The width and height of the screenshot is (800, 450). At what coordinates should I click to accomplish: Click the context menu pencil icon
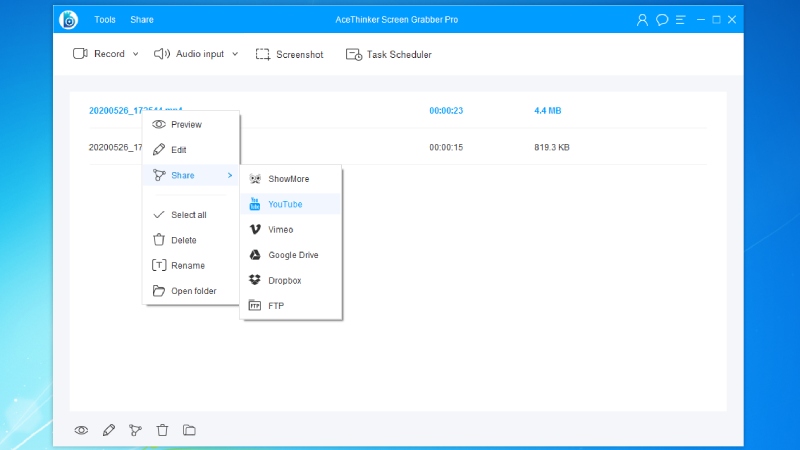click(159, 149)
